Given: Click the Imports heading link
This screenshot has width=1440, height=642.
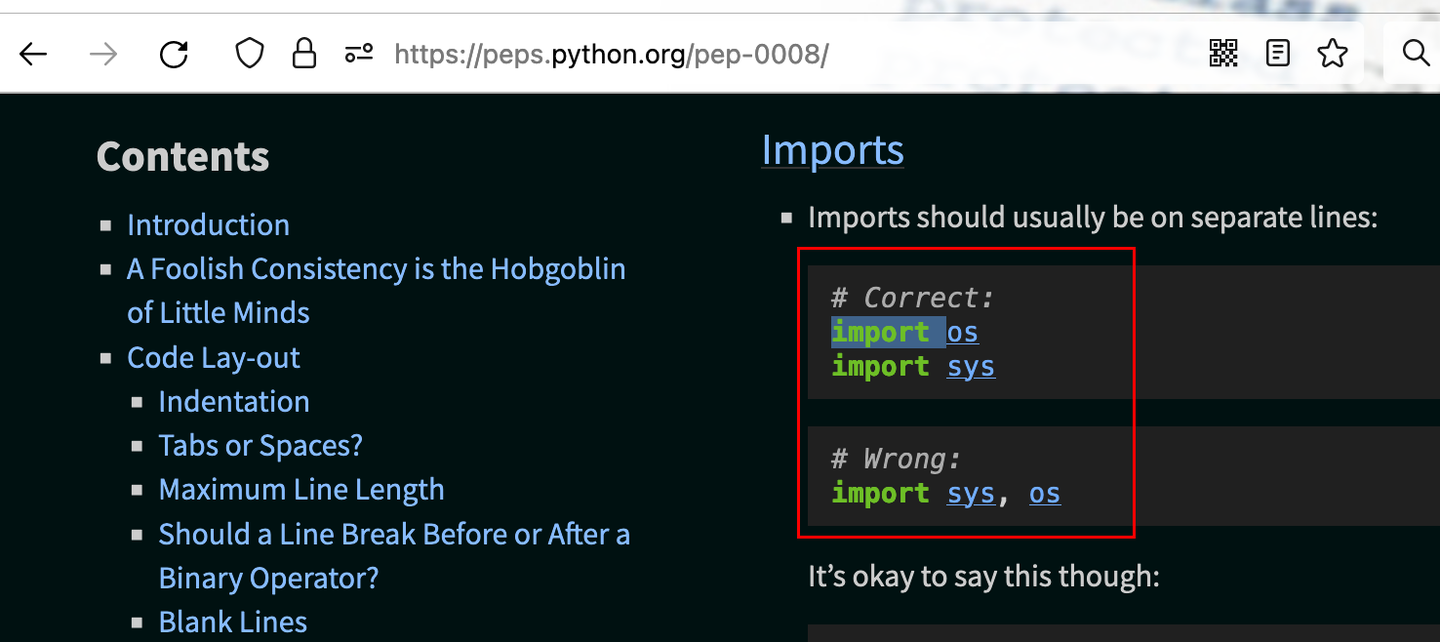Looking at the screenshot, I should (832, 150).
